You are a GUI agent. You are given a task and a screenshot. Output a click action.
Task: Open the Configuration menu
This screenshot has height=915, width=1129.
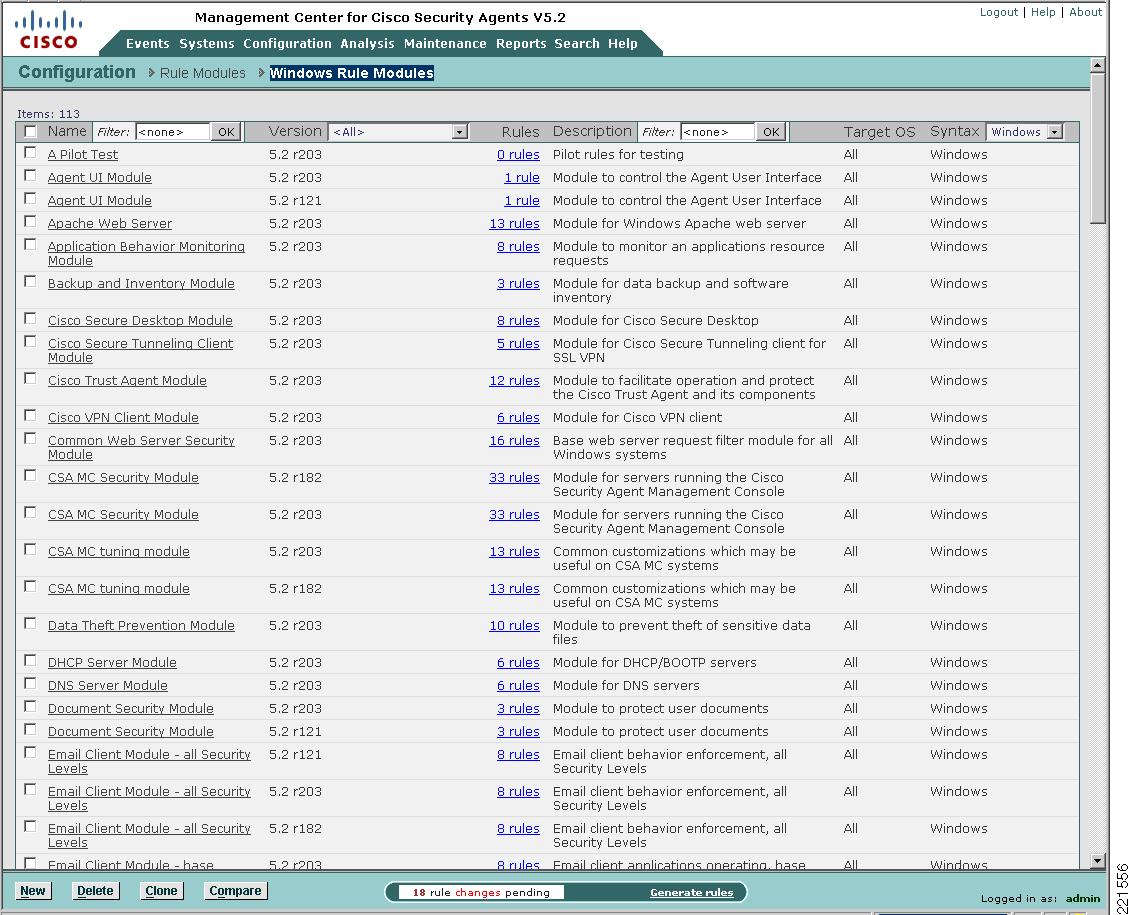coord(287,44)
